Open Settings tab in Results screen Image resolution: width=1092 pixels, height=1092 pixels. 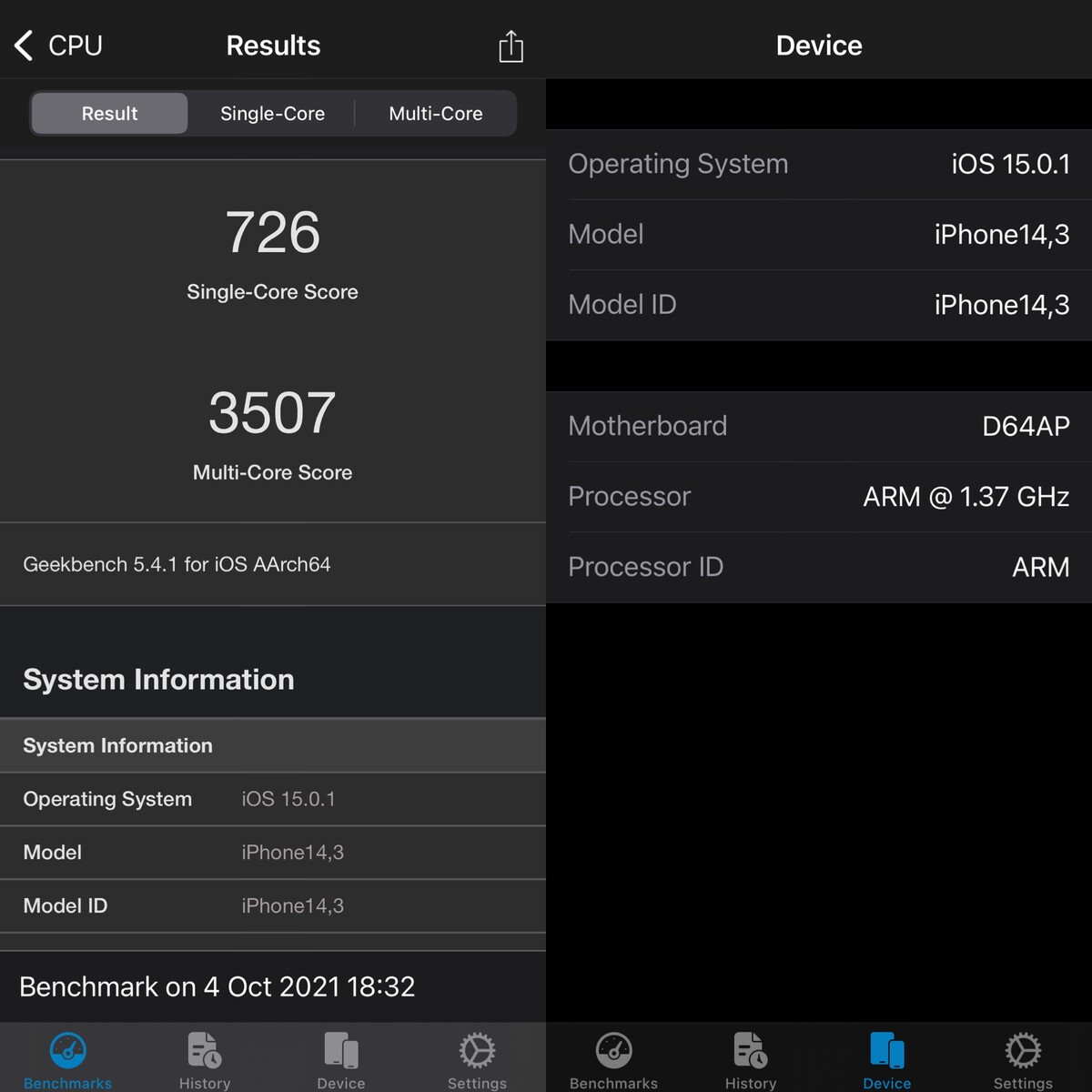(x=477, y=1060)
